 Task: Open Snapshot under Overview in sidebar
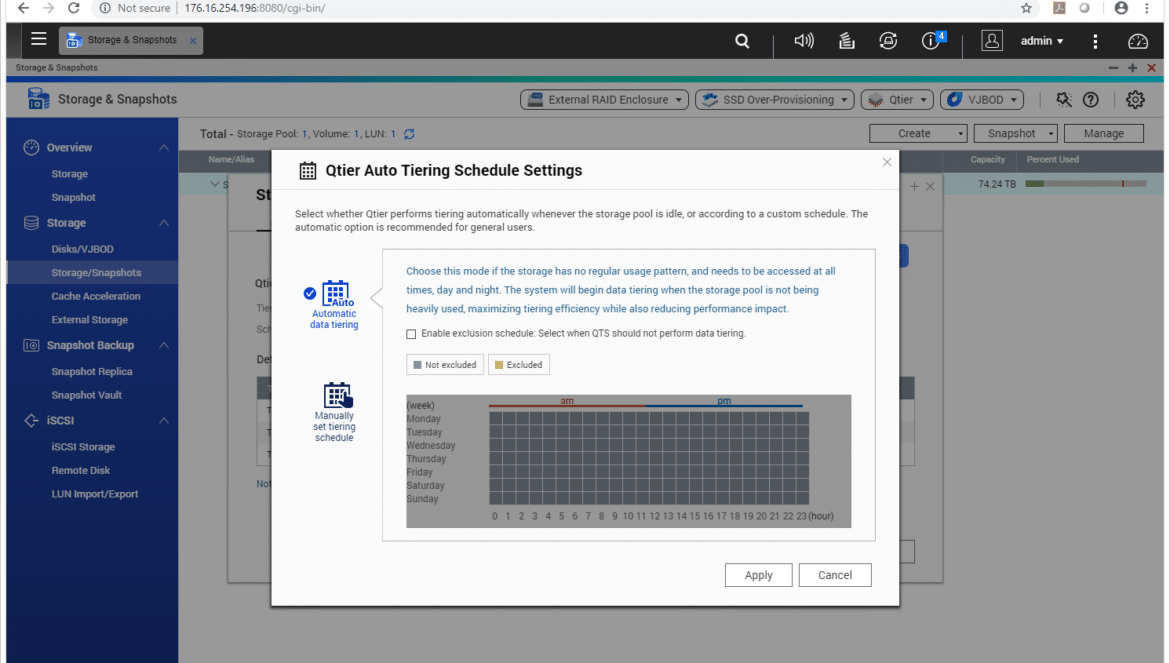(73, 198)
